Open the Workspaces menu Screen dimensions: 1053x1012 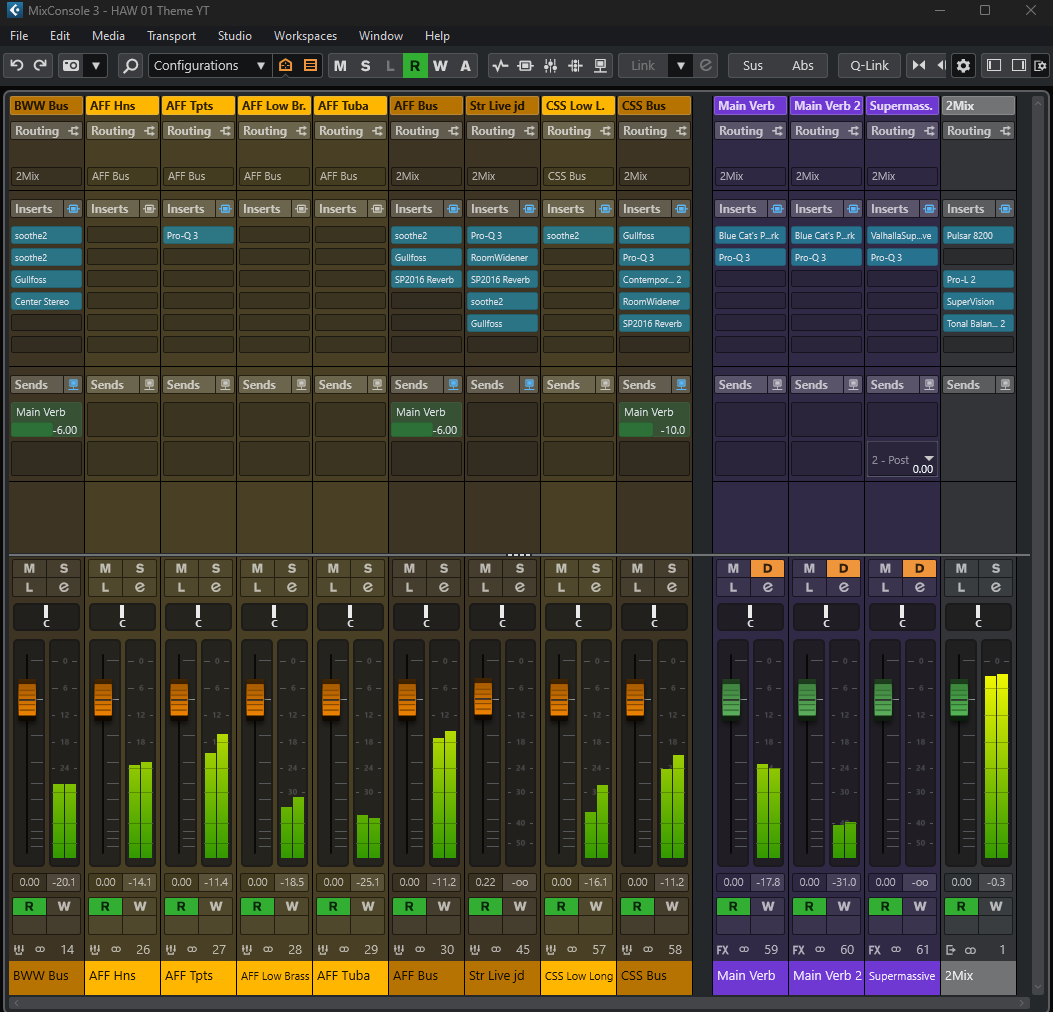pos(305,36)
